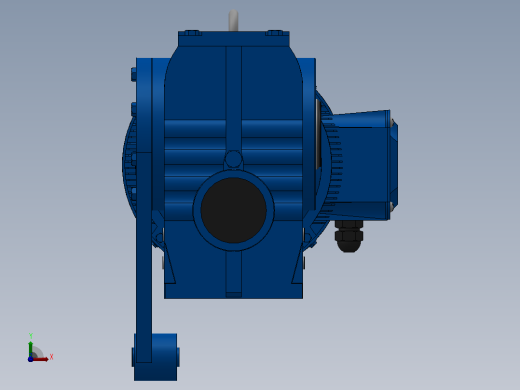
Task: Select the top cover plate of gearbox
Action: 234,39
